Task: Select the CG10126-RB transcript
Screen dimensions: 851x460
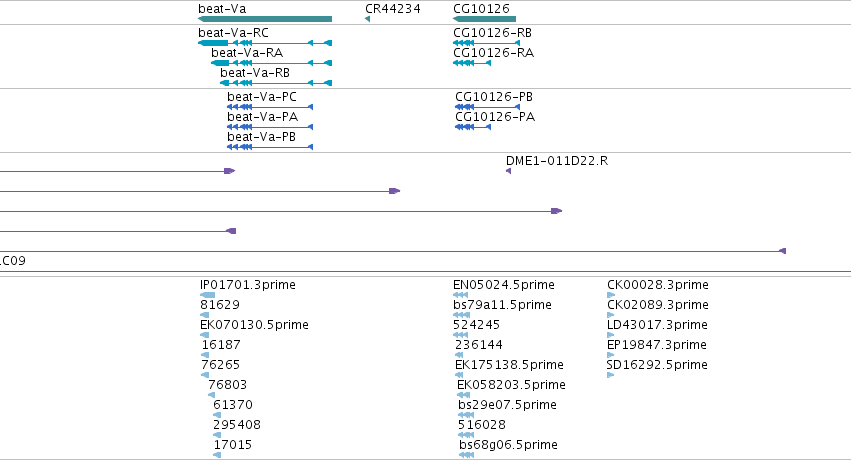Action: pos(486,43)
